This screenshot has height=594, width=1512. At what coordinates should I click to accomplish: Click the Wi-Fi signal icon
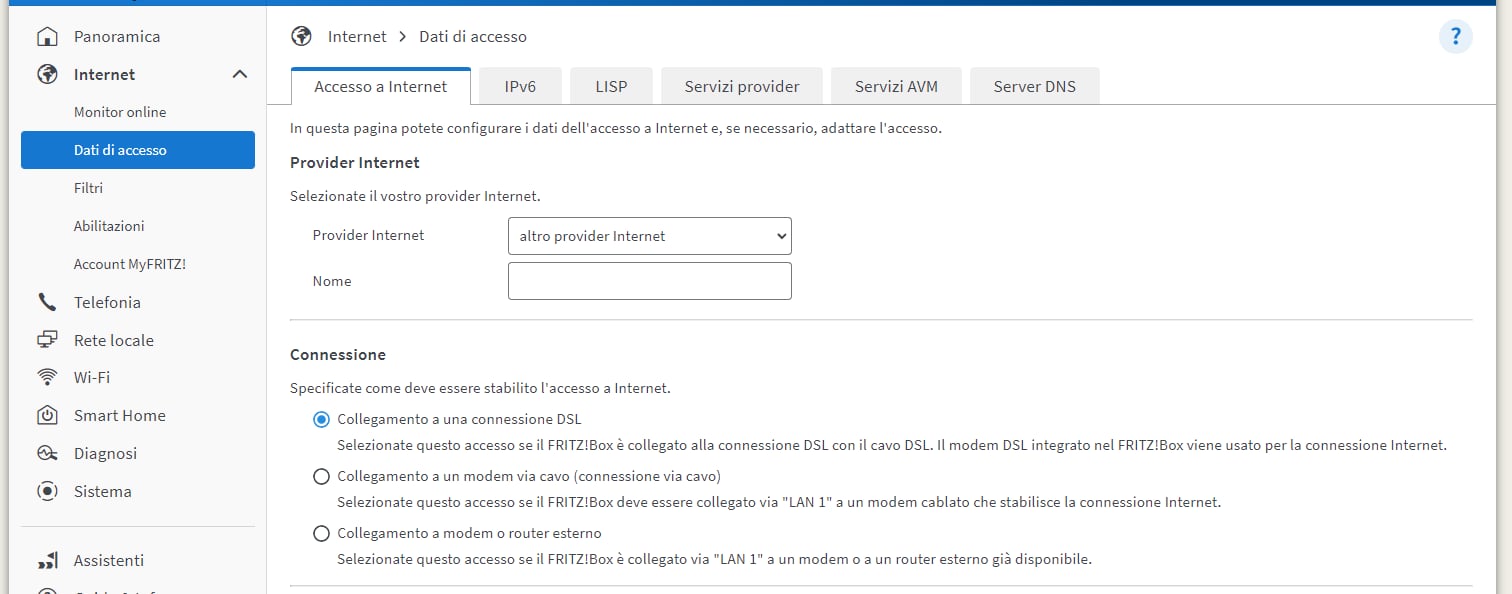click(x=47, y=377)
